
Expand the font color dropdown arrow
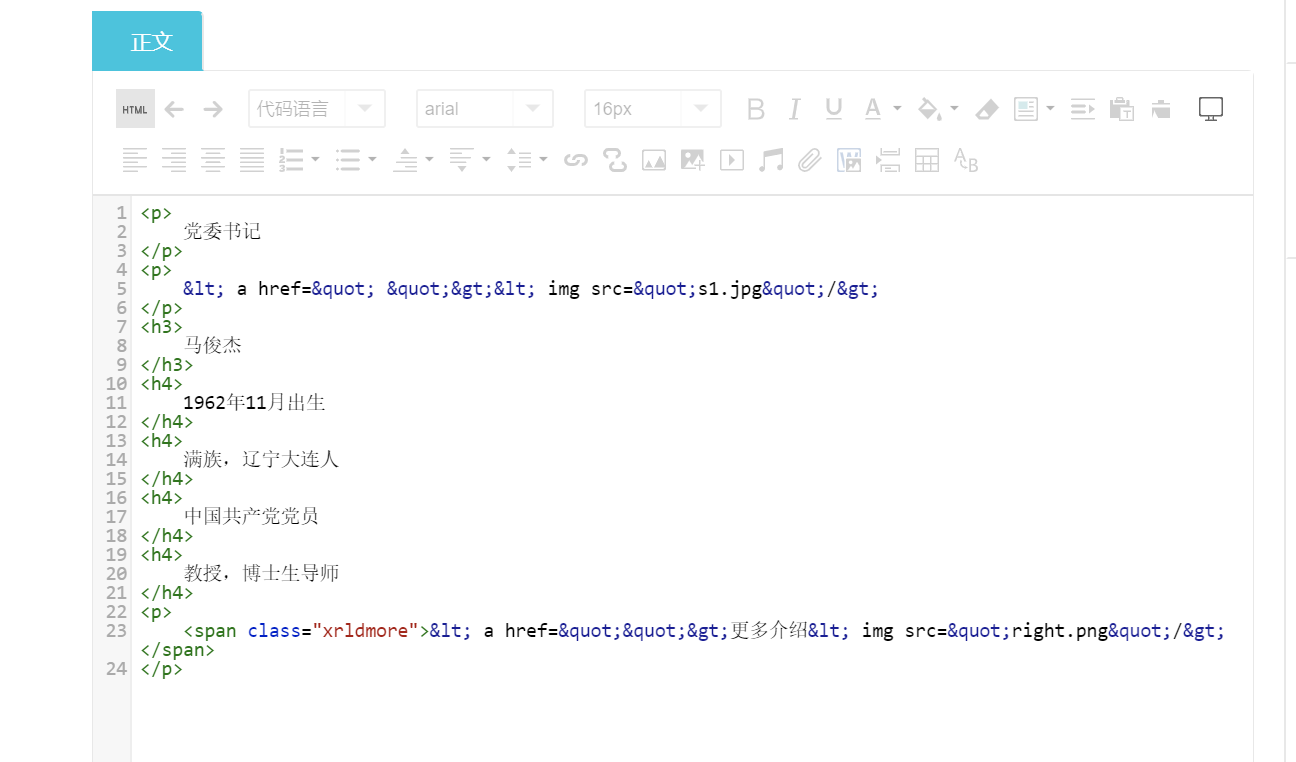897,108
